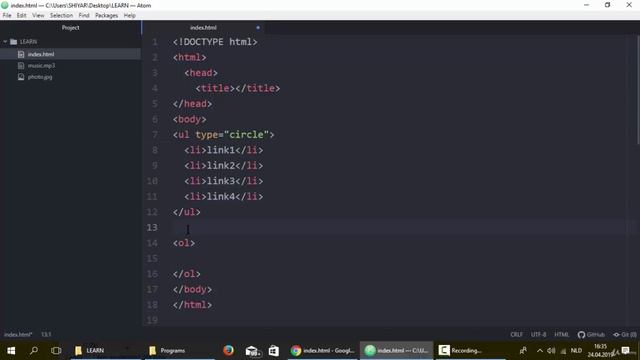Click the 13:1 cursor position indicator

click(x=46, y=335)
